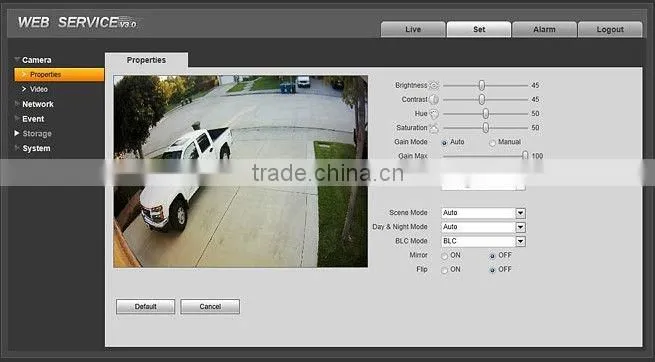Screen dimensions: 655x362
Task: Click the Hue palette icon
Action: tap(434, 114)
